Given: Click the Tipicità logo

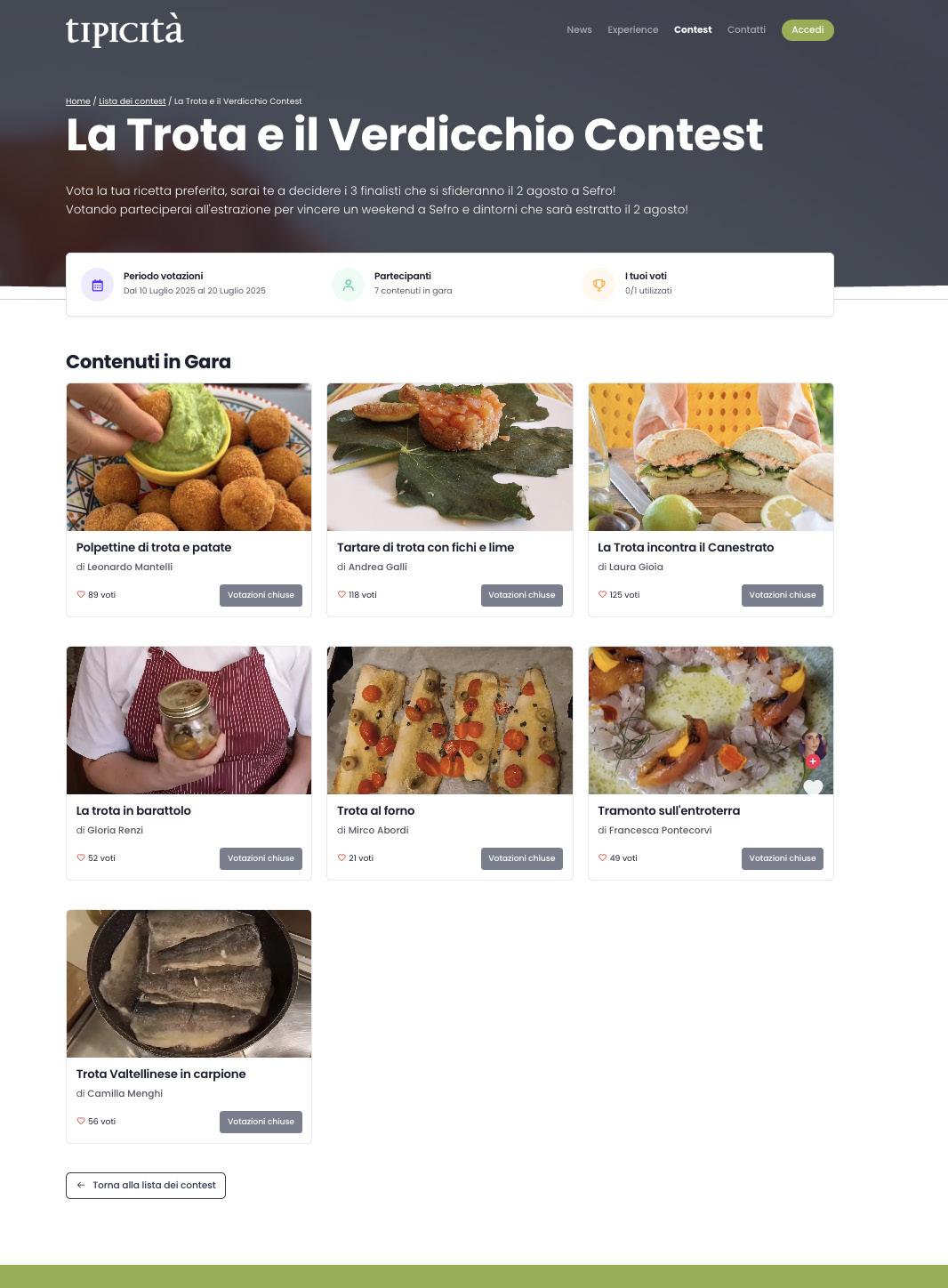Looking at the screenshot, I should (x=125, y=29).
